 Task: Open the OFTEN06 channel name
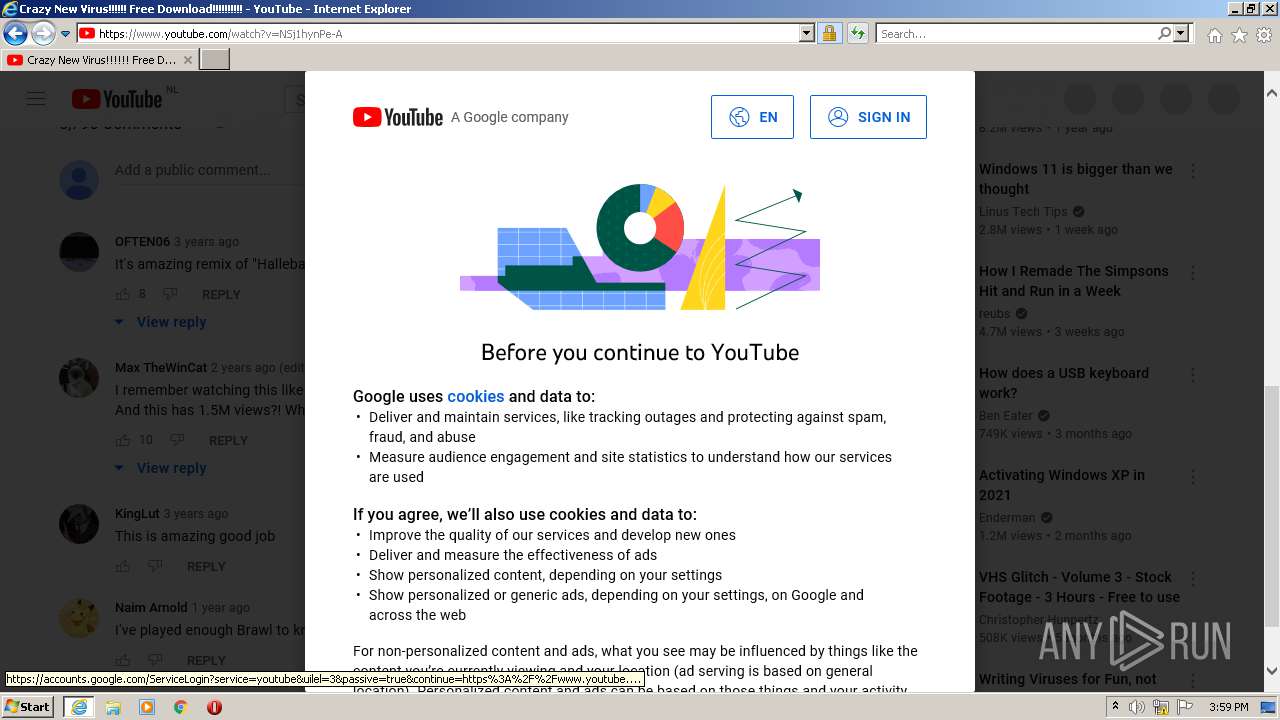point(142,242)
